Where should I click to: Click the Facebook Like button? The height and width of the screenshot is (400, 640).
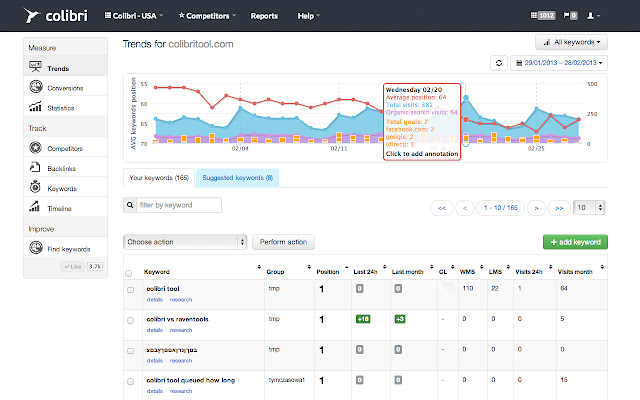(x=73, y=267)
